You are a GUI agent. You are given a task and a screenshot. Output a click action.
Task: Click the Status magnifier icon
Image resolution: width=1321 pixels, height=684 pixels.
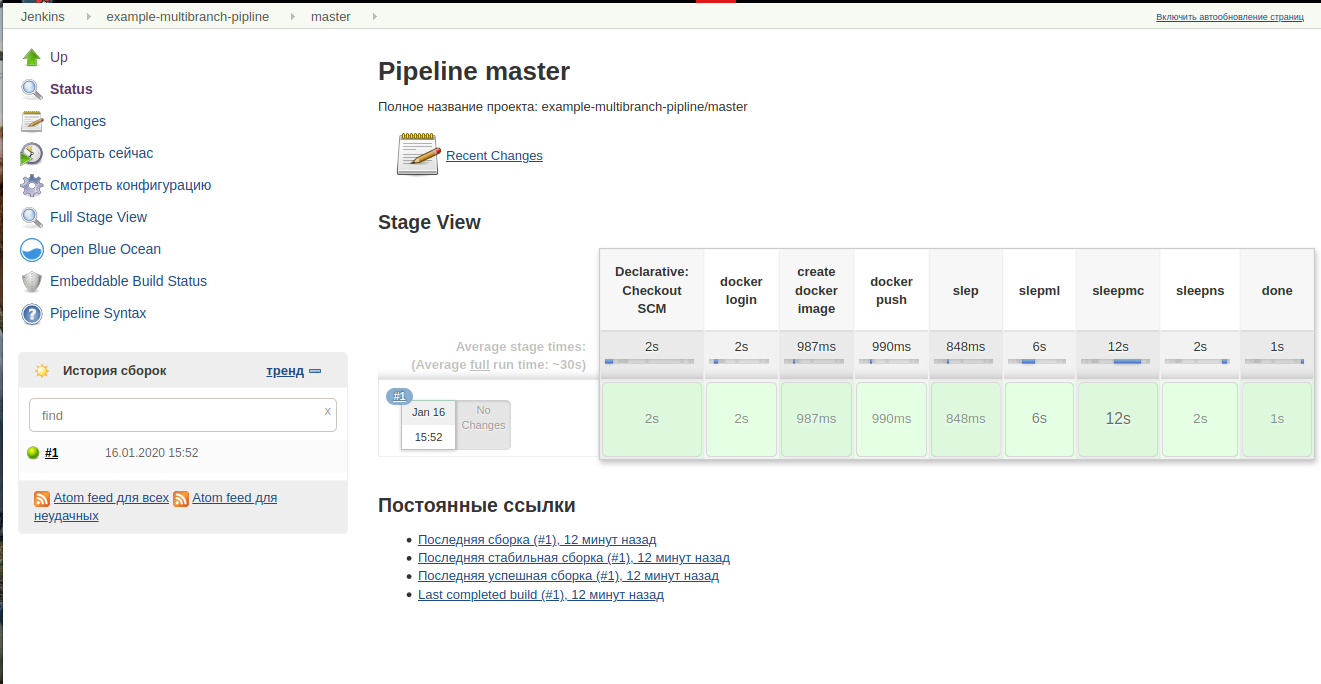coord(32,89)
